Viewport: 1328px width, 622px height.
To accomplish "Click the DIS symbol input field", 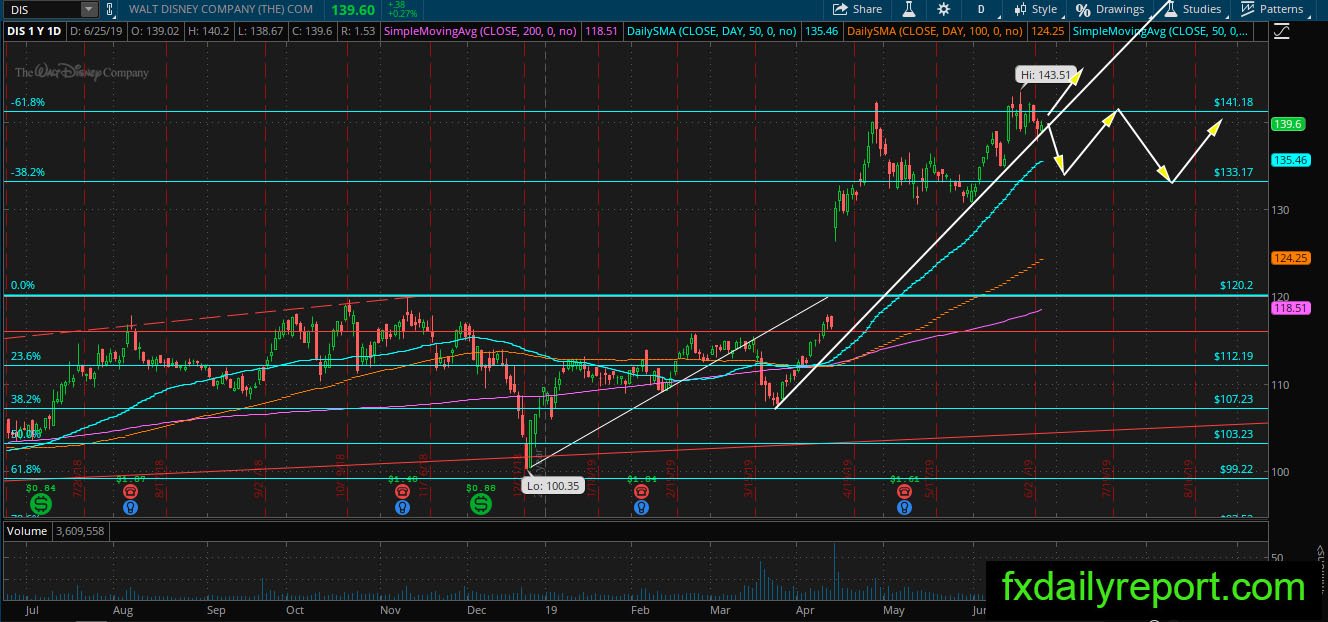I will 42,9.
